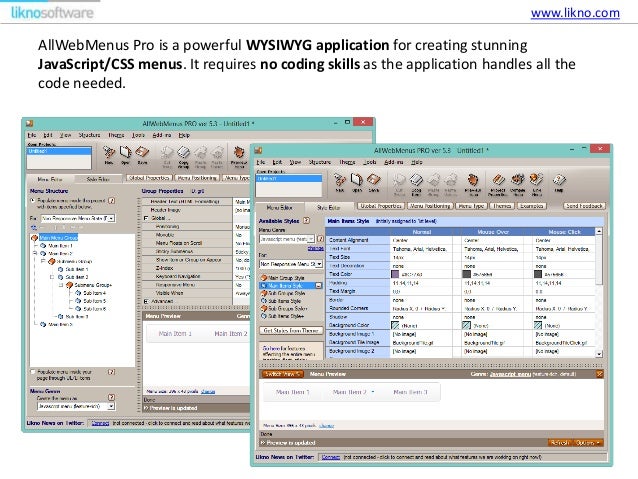The image size is (638, 479).
Task: Expand the Advanced section in Group Properties
Action: (x=146, y=301)
